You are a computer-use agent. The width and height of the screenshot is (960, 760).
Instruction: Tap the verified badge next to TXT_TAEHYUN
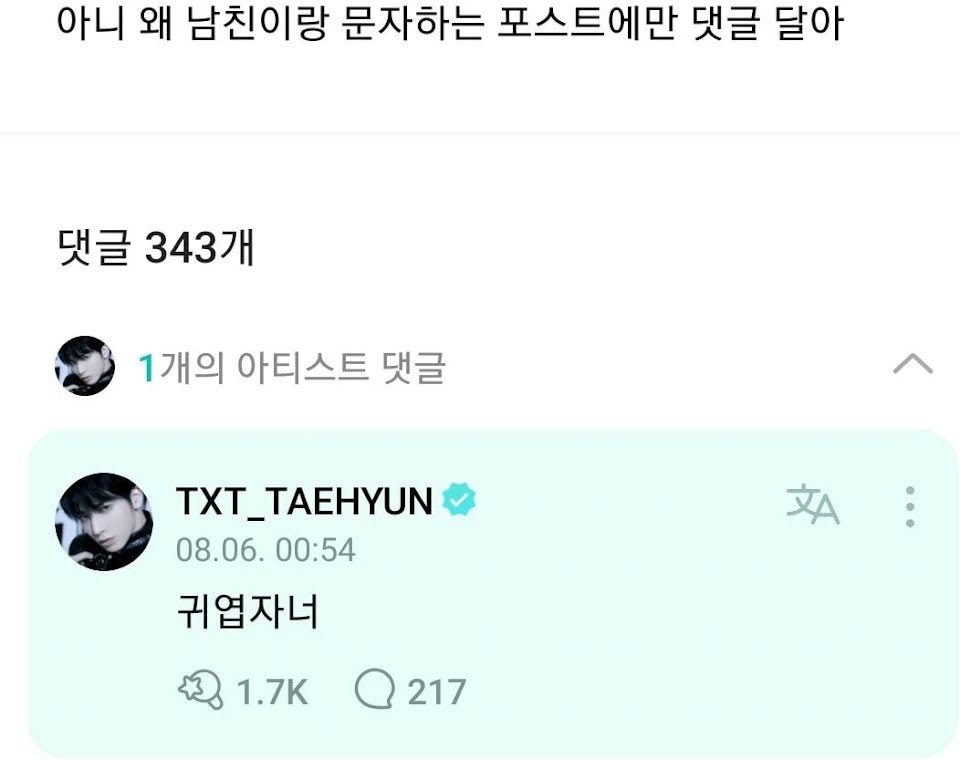[459, 499]
